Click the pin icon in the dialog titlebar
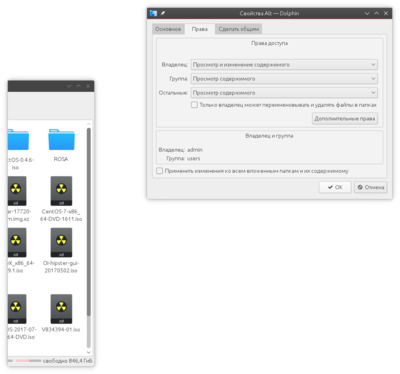The image size is (400, 374). point(163,13)
